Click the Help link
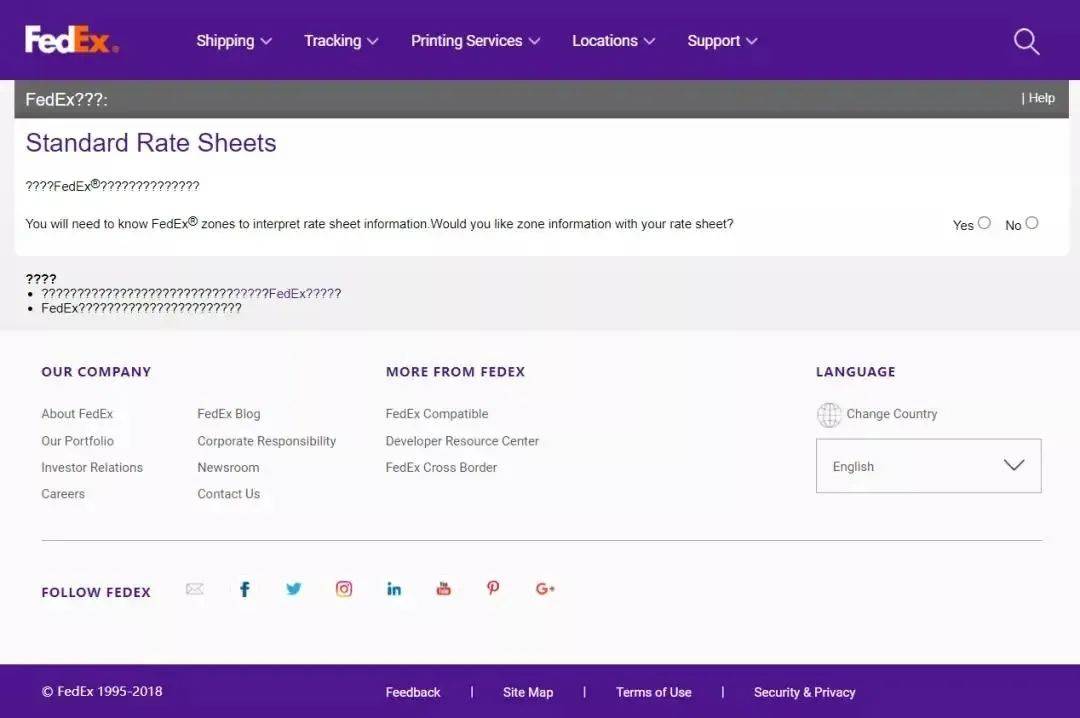This screenshot has width=1080, height=718. coord(1041,98)
